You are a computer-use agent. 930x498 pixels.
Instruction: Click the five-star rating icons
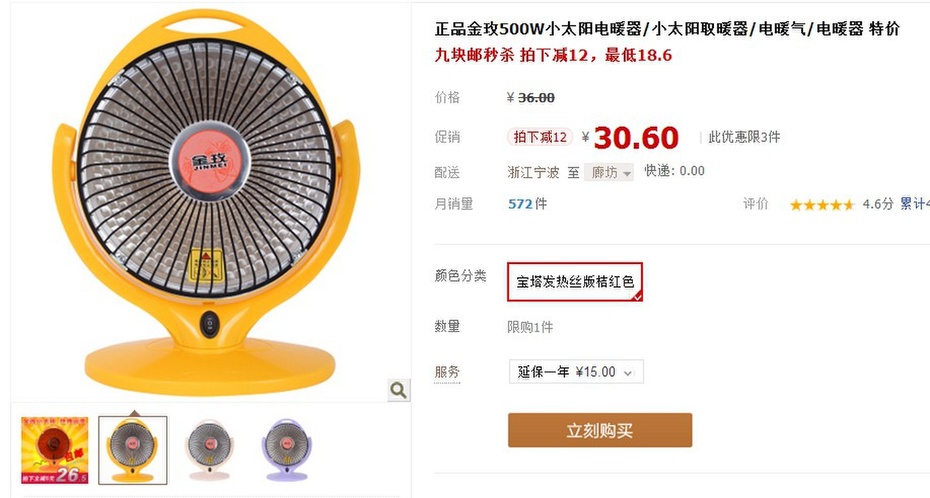(x=821, y=205)
